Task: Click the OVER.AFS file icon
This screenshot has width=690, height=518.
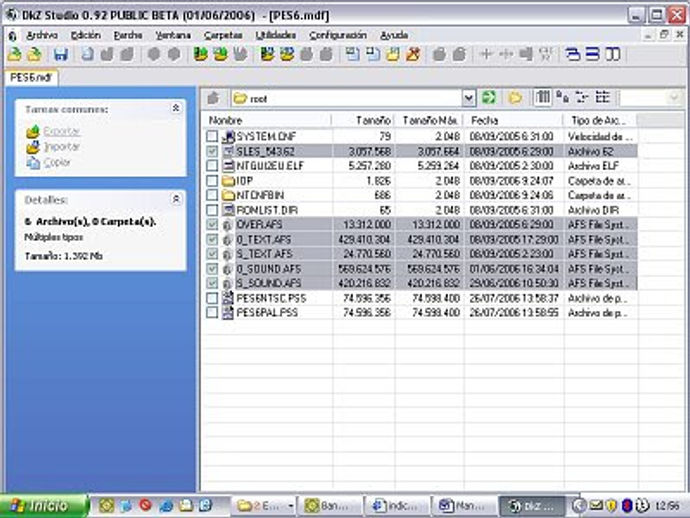Action: point(227,225)
